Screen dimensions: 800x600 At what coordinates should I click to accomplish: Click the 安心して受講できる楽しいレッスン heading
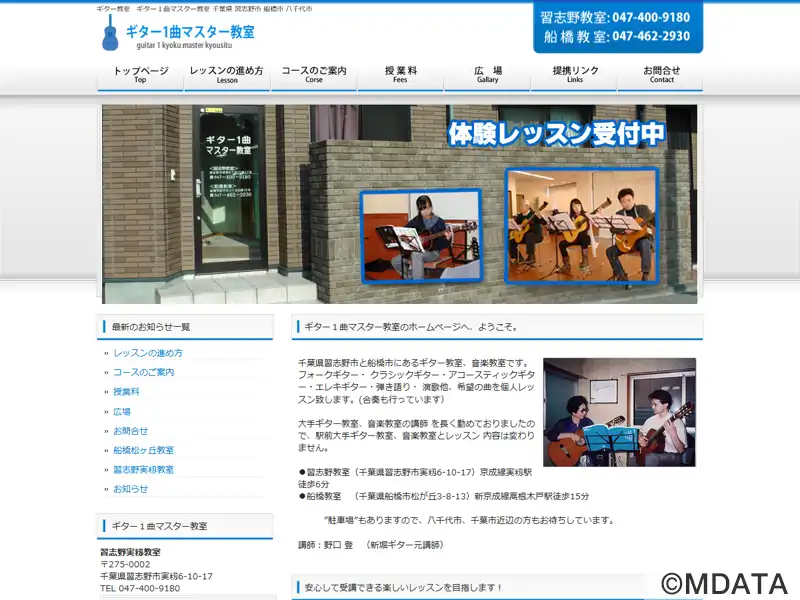pos(403,588)
